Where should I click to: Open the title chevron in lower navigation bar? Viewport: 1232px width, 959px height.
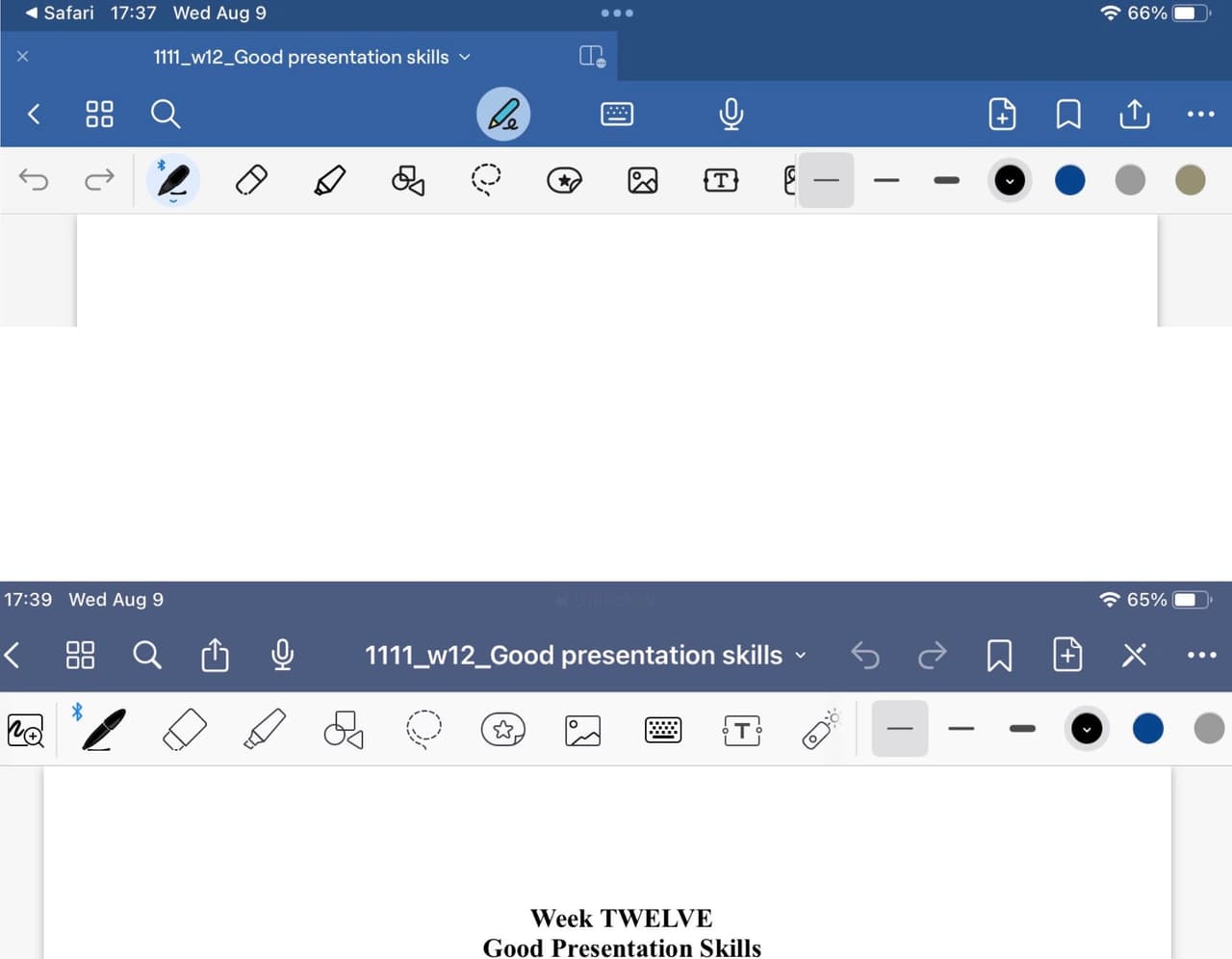pos(800,655)
